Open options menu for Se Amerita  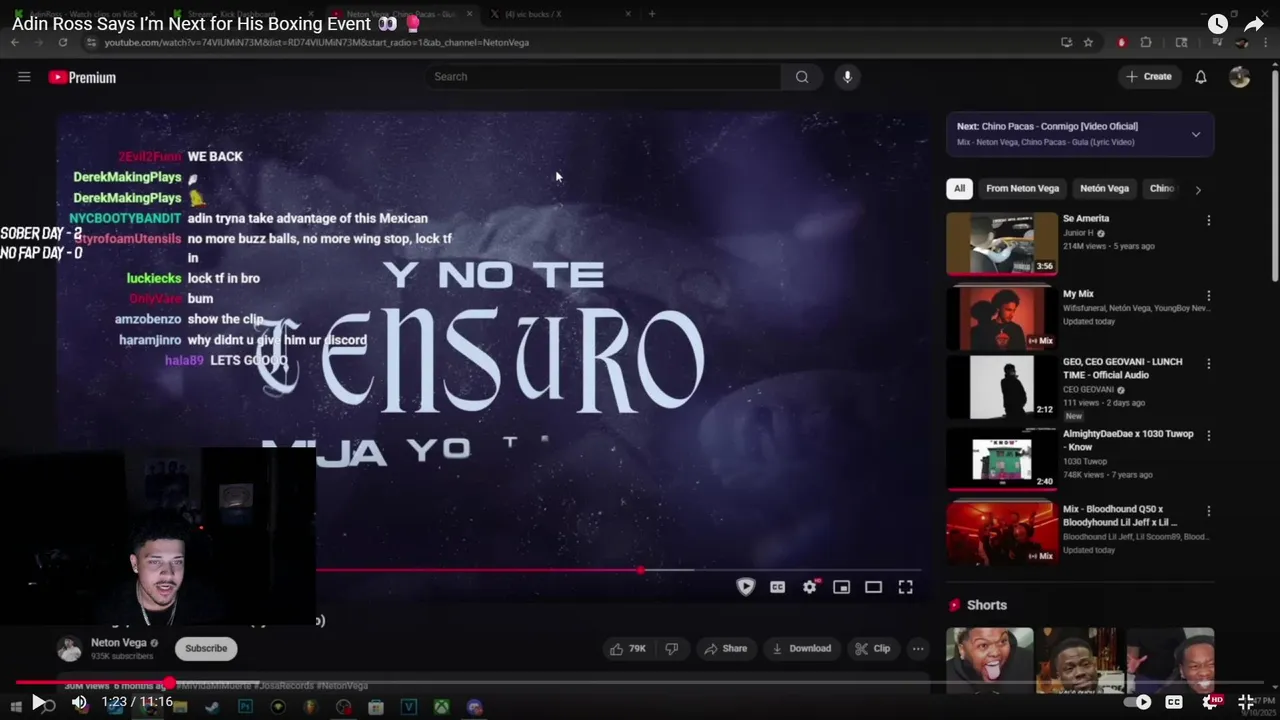1208,220
